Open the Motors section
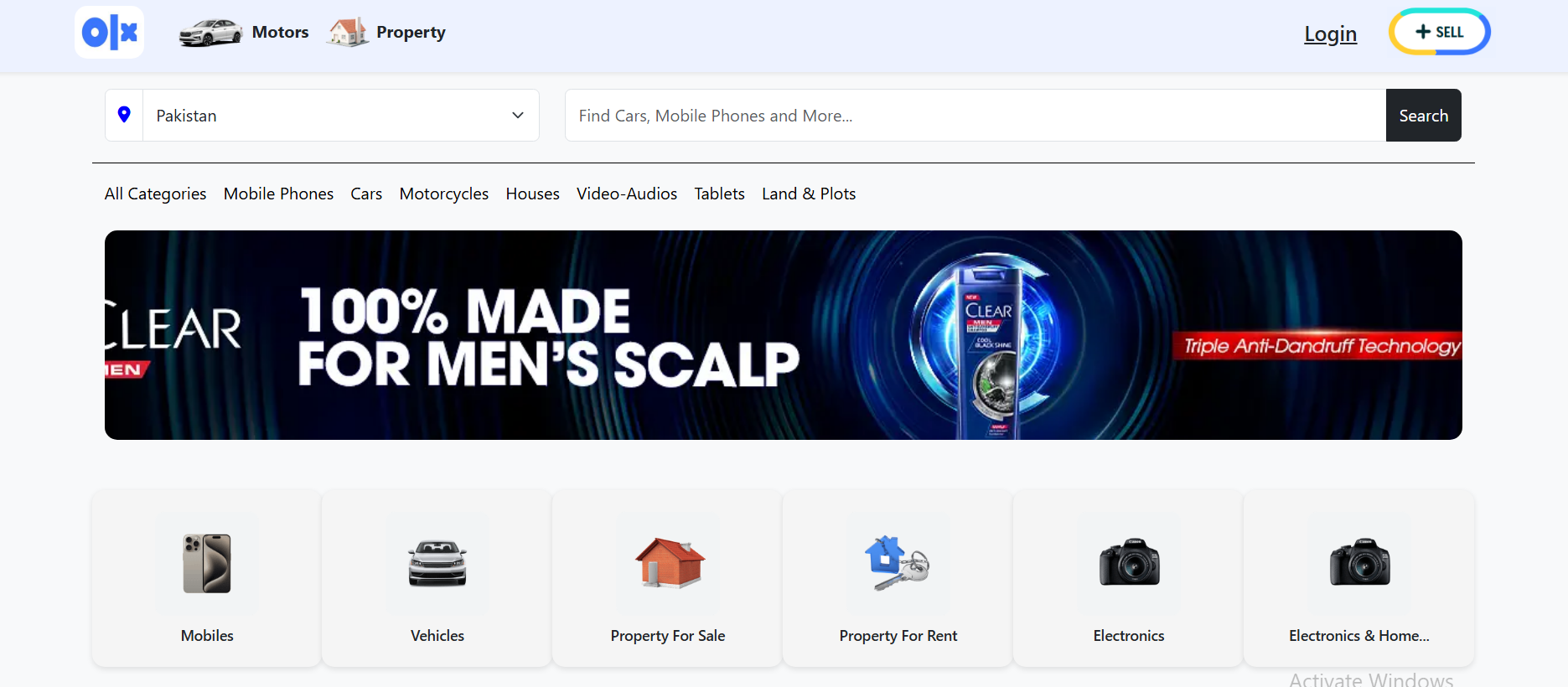This screenshot has height=687, width=1568. 281,32
